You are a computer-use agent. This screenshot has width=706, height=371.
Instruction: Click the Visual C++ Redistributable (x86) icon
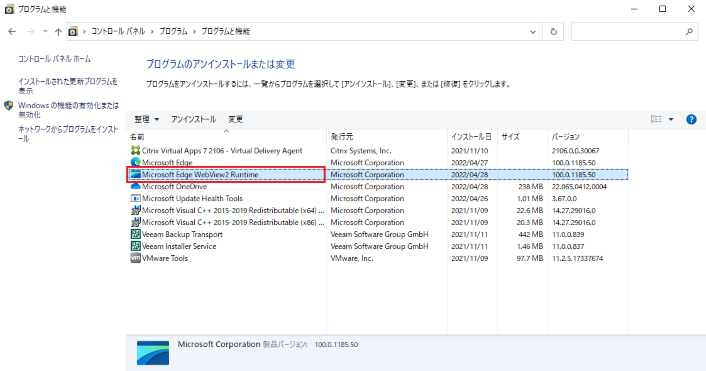(x=135, y=222)
